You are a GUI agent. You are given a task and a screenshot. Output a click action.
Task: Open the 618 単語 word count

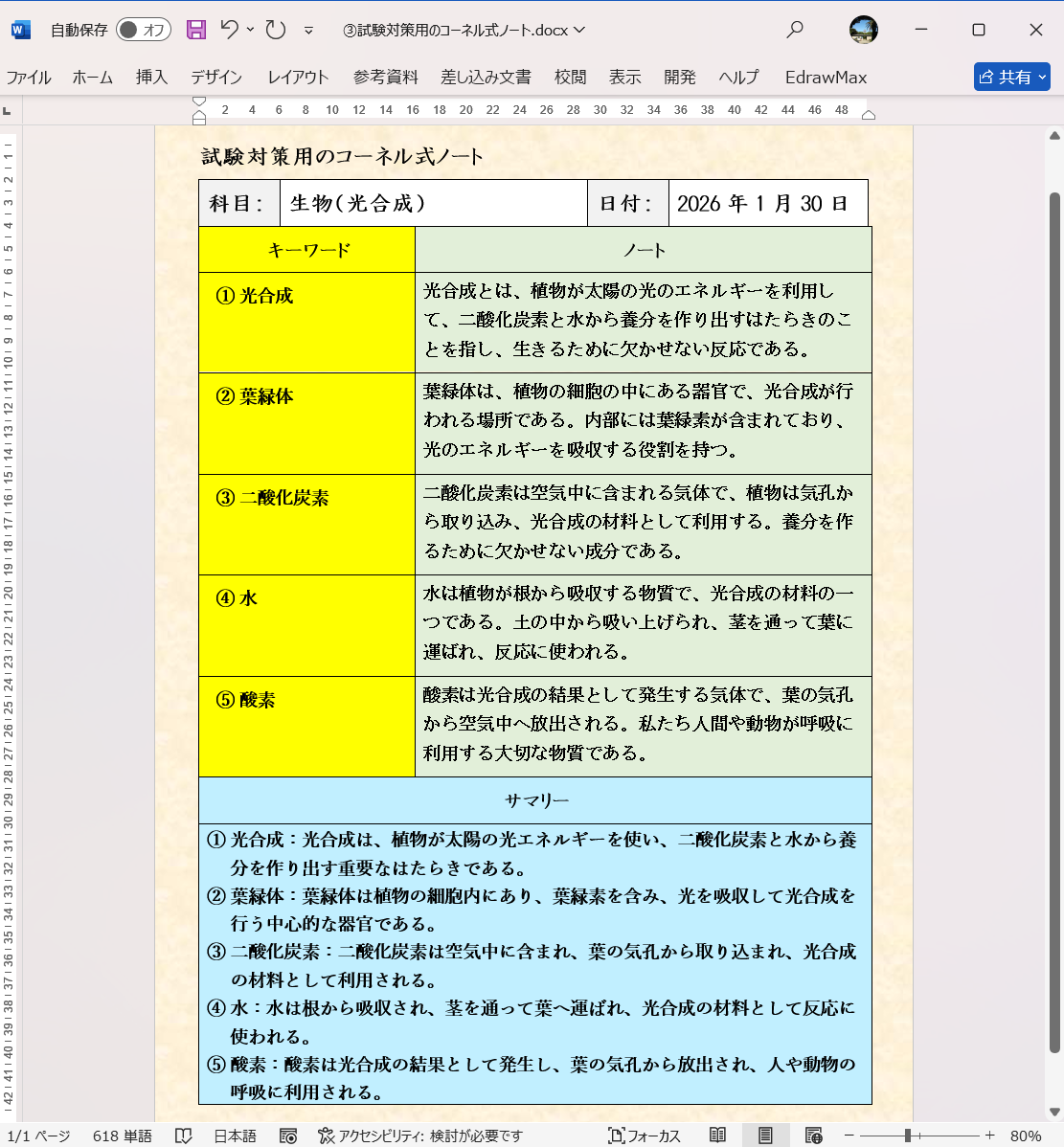pyautogui.click(x=122, y=1135)
